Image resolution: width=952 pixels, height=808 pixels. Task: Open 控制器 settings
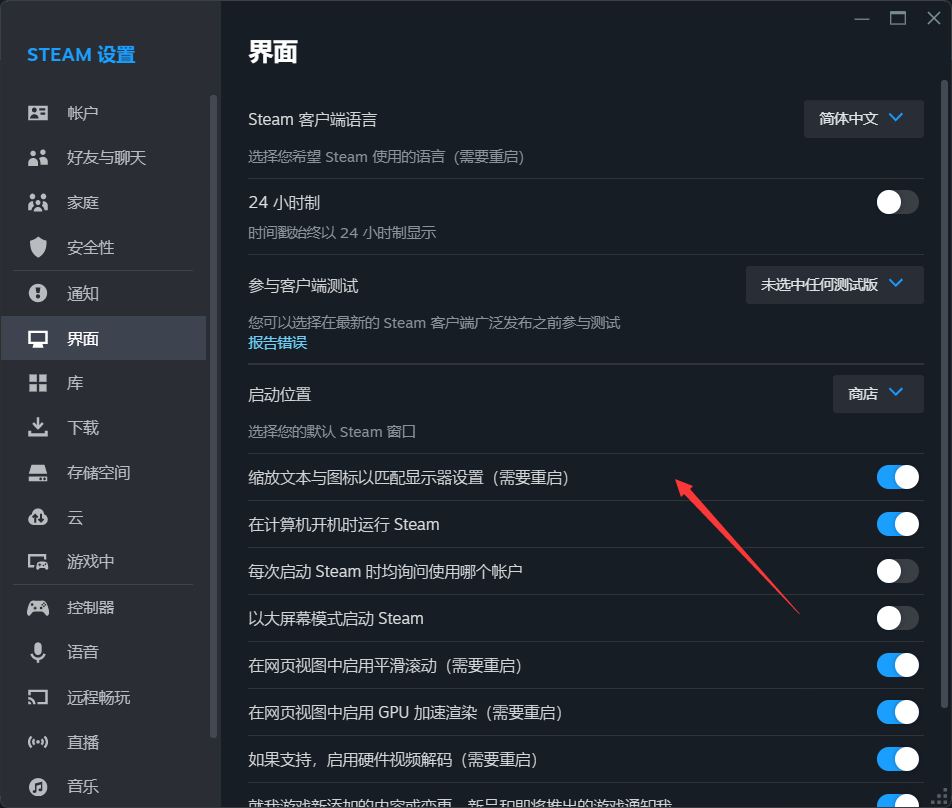pyautogui.click(x=104, y=608)
